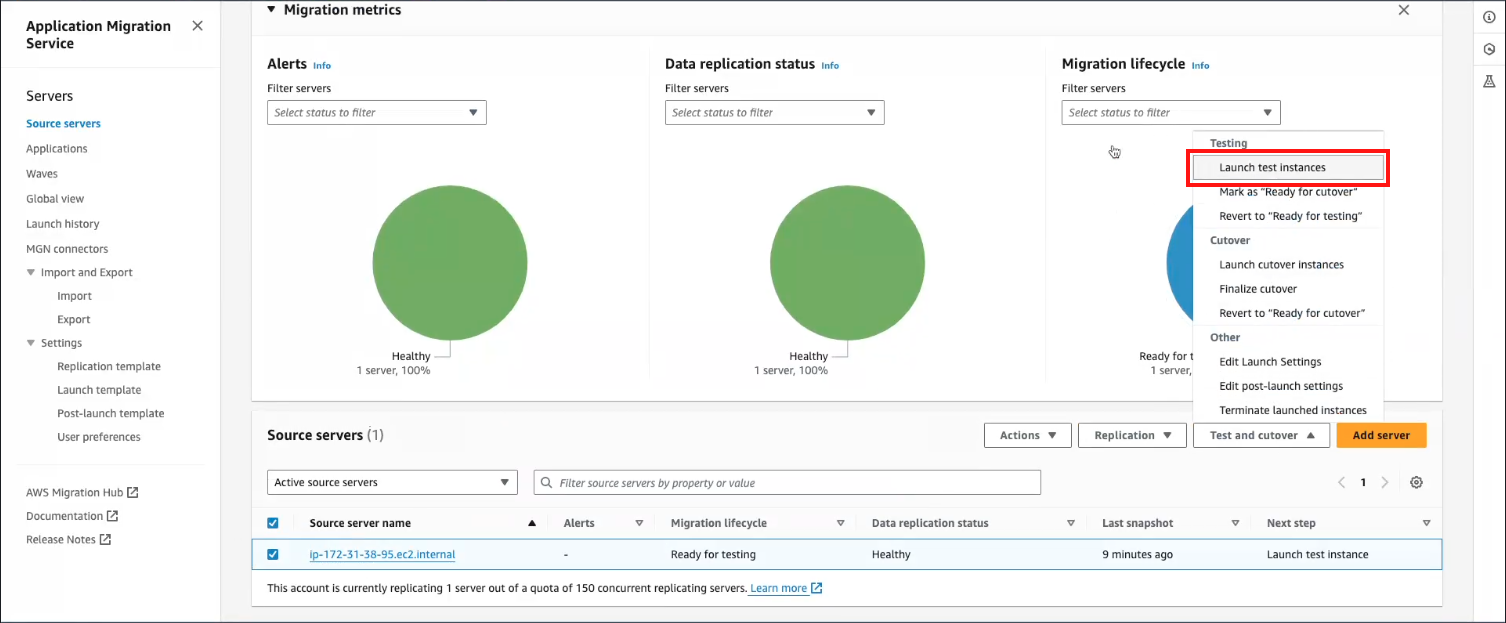
Task: Select Mark as "Ready for cutover"
Action: pyautogui.click(x=1288, y=192)
